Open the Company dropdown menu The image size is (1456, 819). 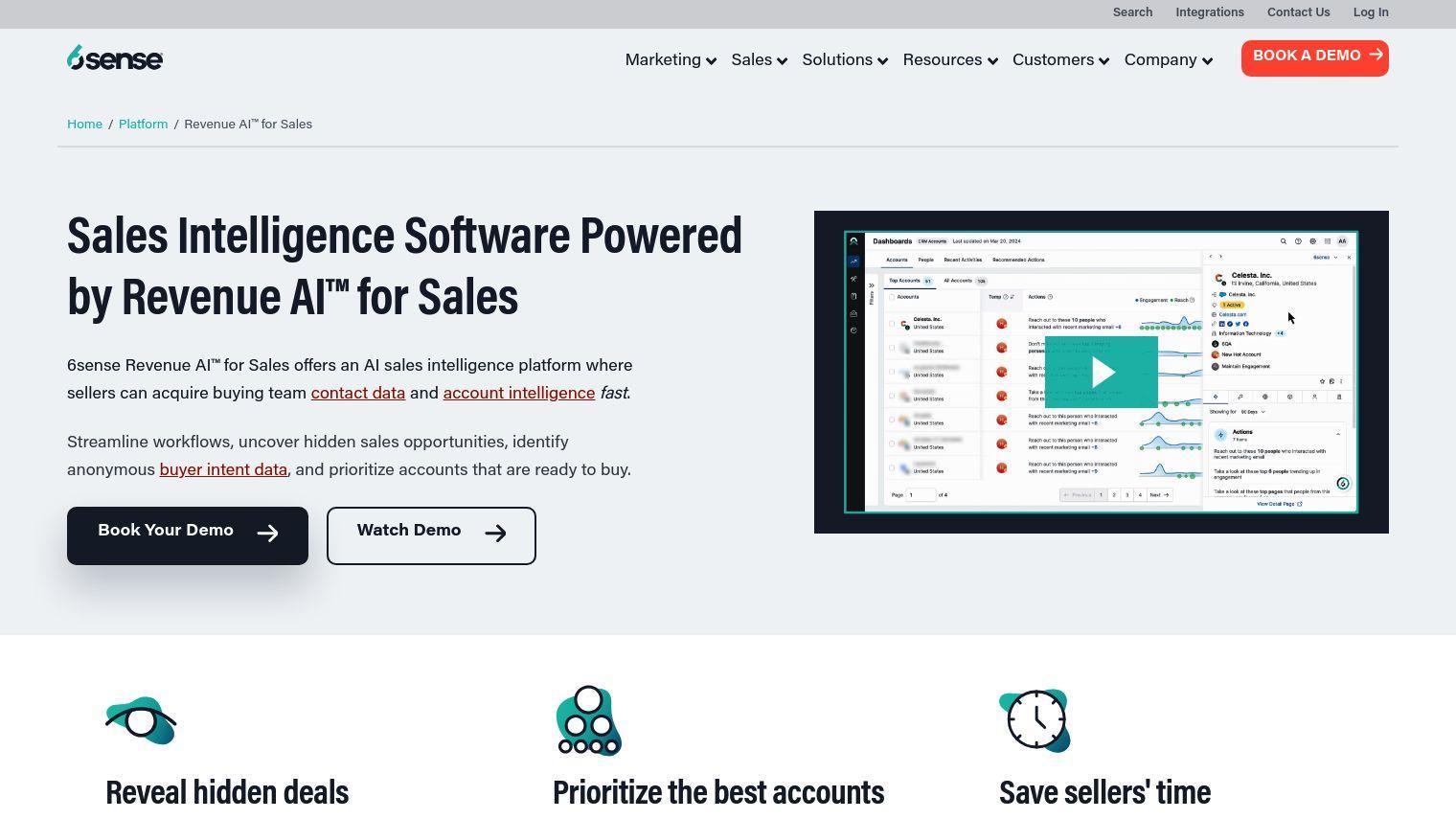(x=1169, y=59)
